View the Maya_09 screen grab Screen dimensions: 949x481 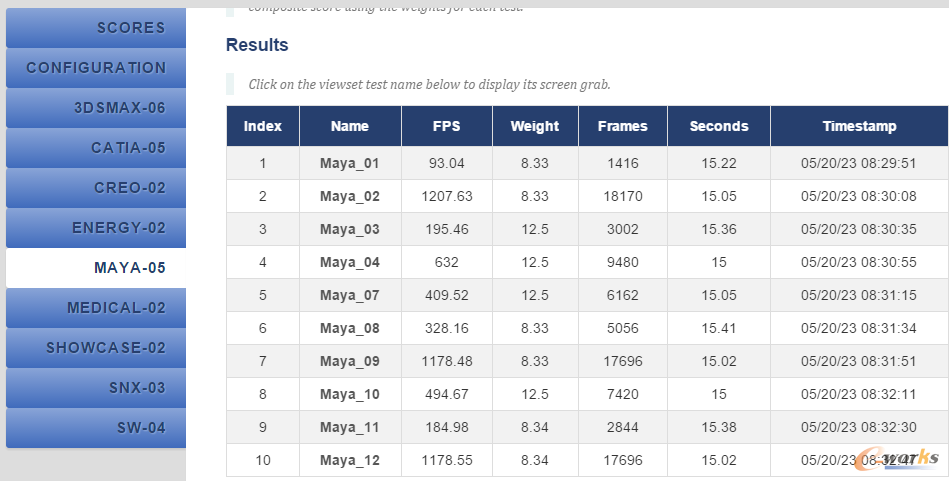[350, 361]
